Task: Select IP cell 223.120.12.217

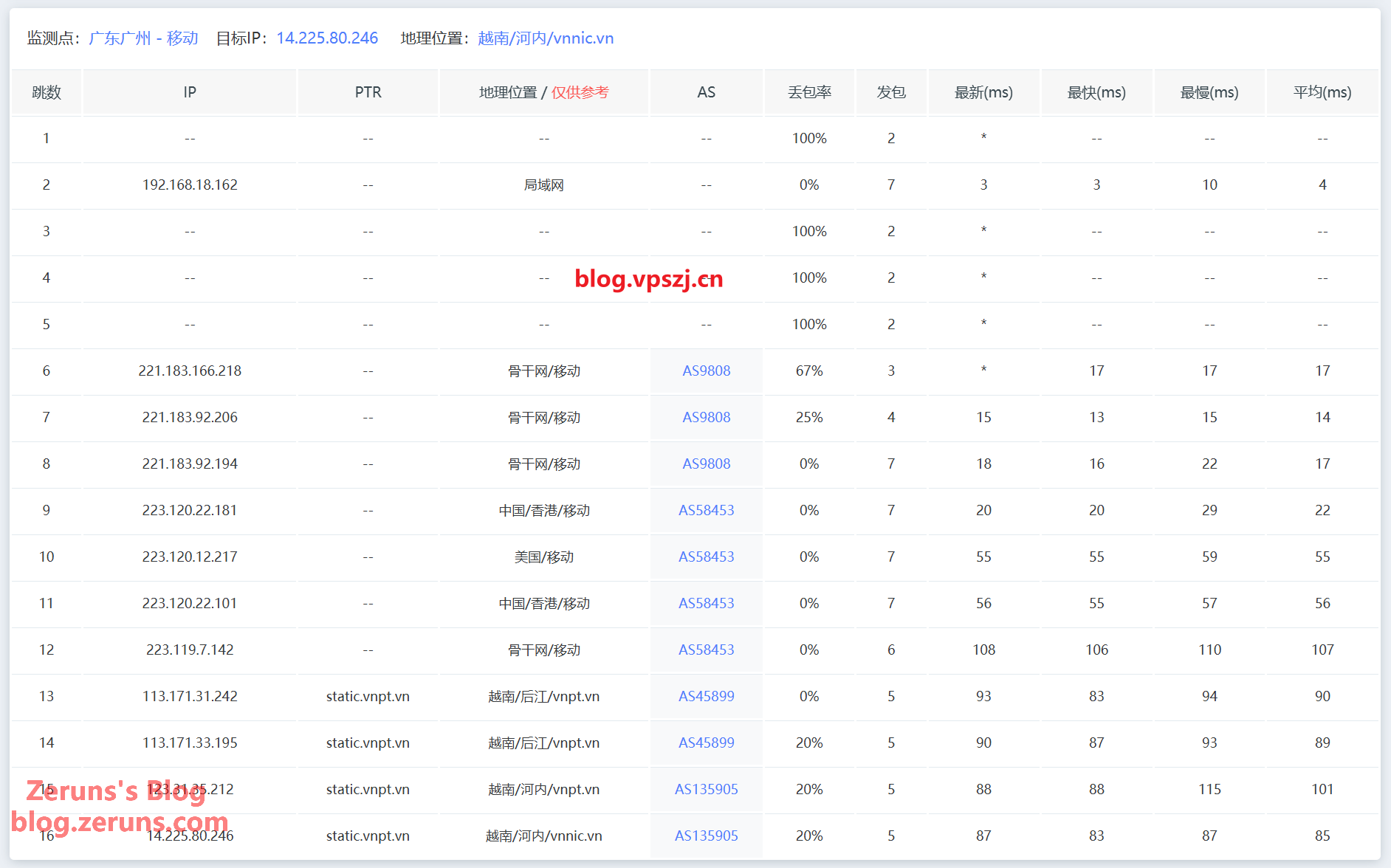Action: pos(190,557)
